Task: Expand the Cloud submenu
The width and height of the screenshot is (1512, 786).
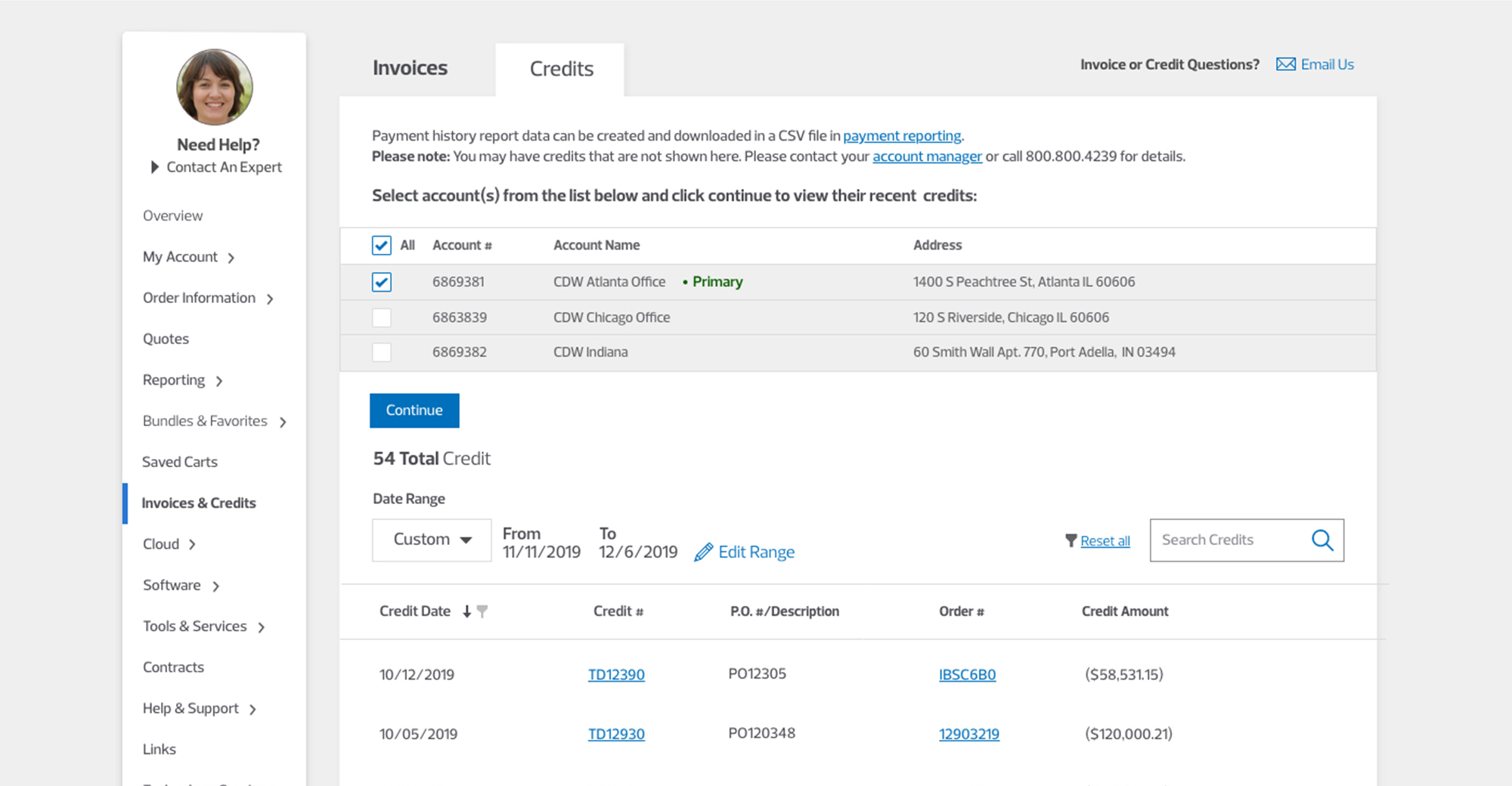Action: (x=192, y=544)
